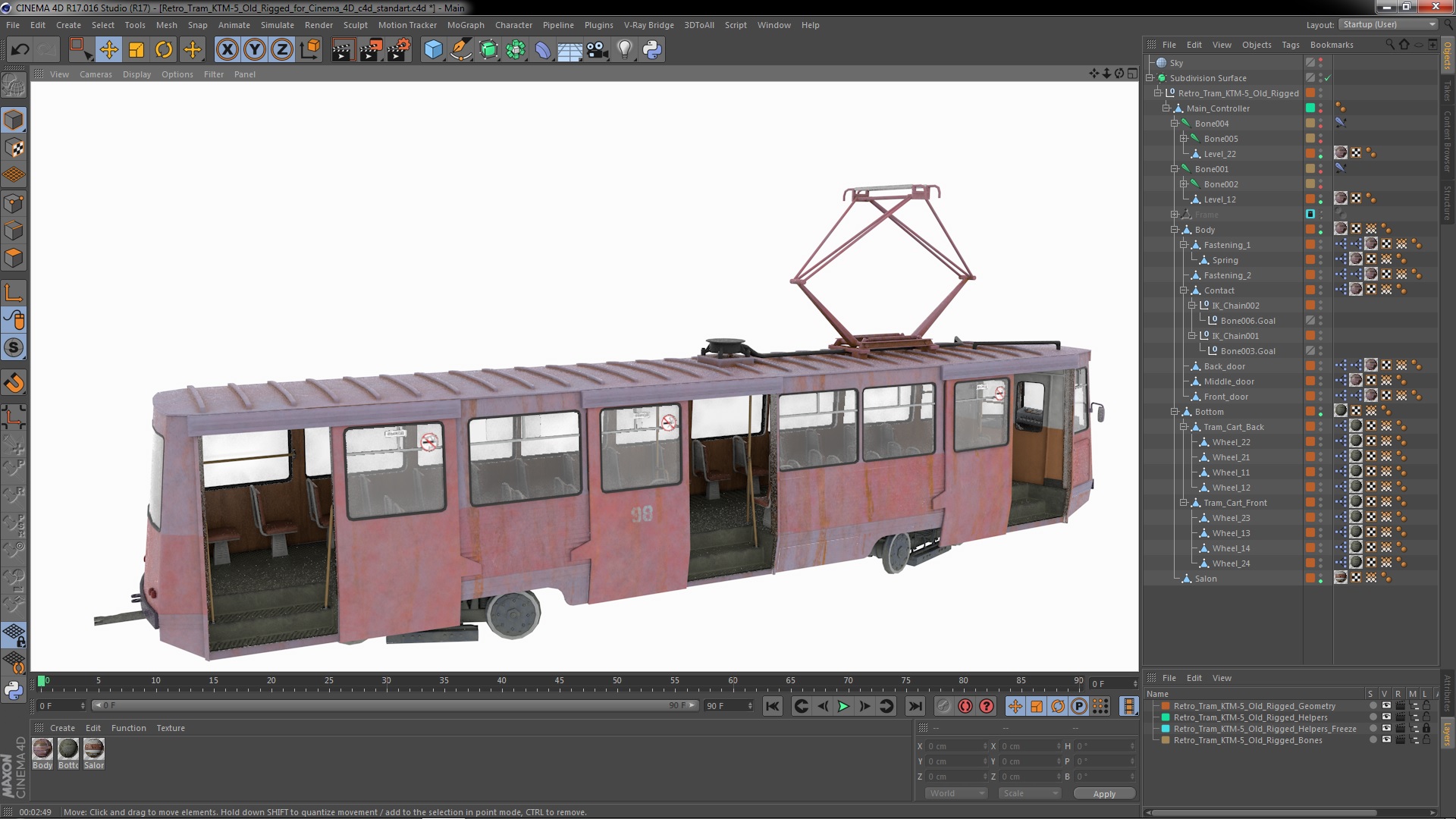Click the Bend deformer icon
This screenshot has height=819, width=1456.
543,50
